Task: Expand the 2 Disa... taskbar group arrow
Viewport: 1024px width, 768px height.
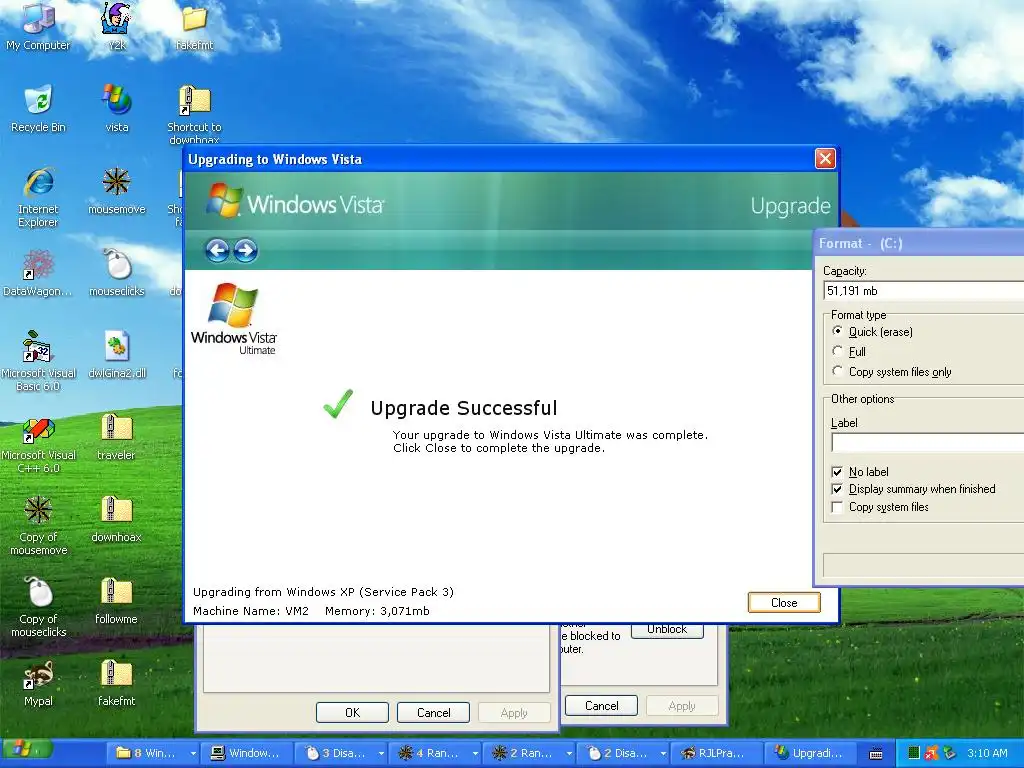Action: (664, 753)
